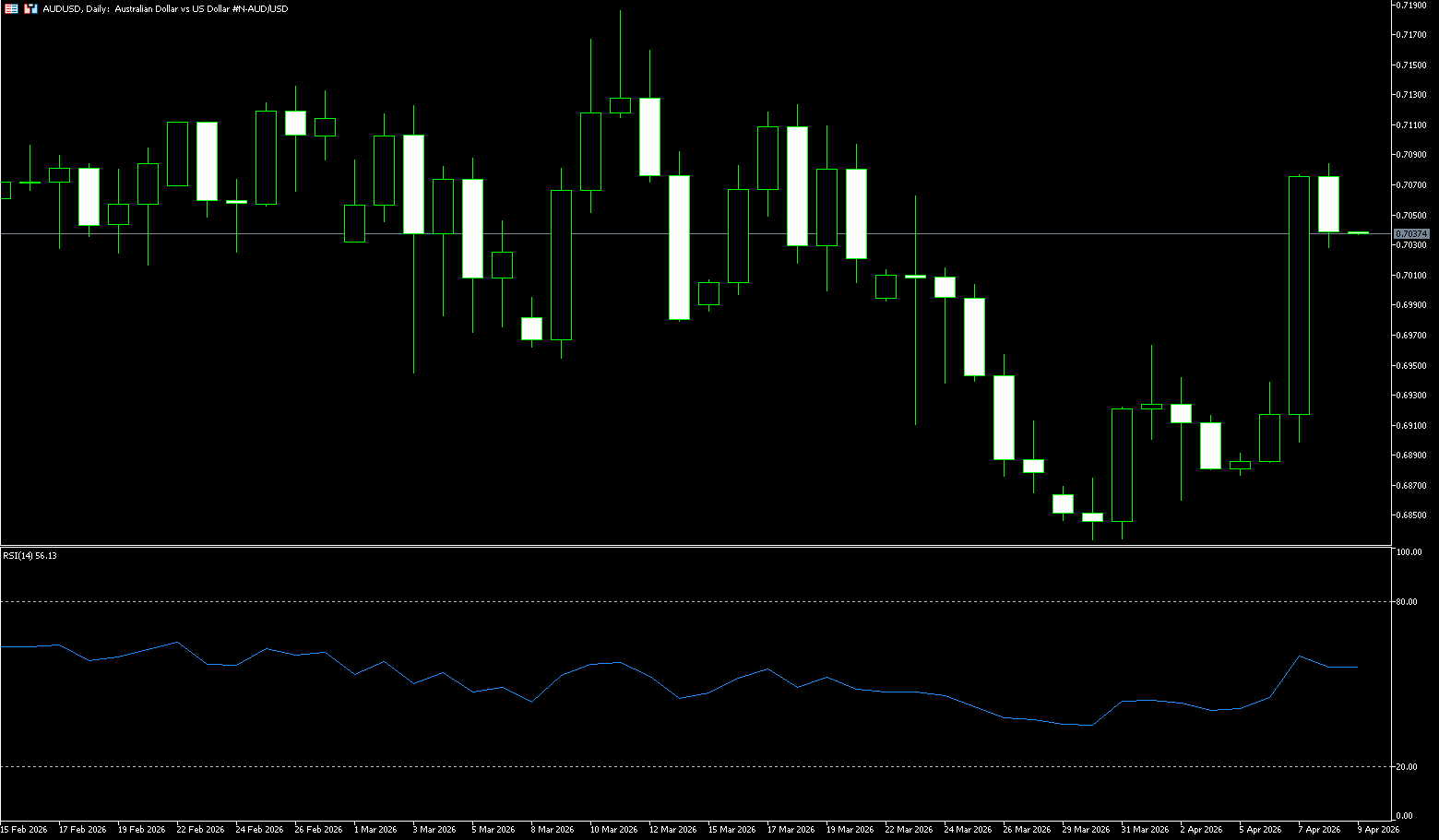Select the 31 Mar 2026 date label
Image resolution: width=1439 pixels, height=840 pixels.
[1145, 830]
